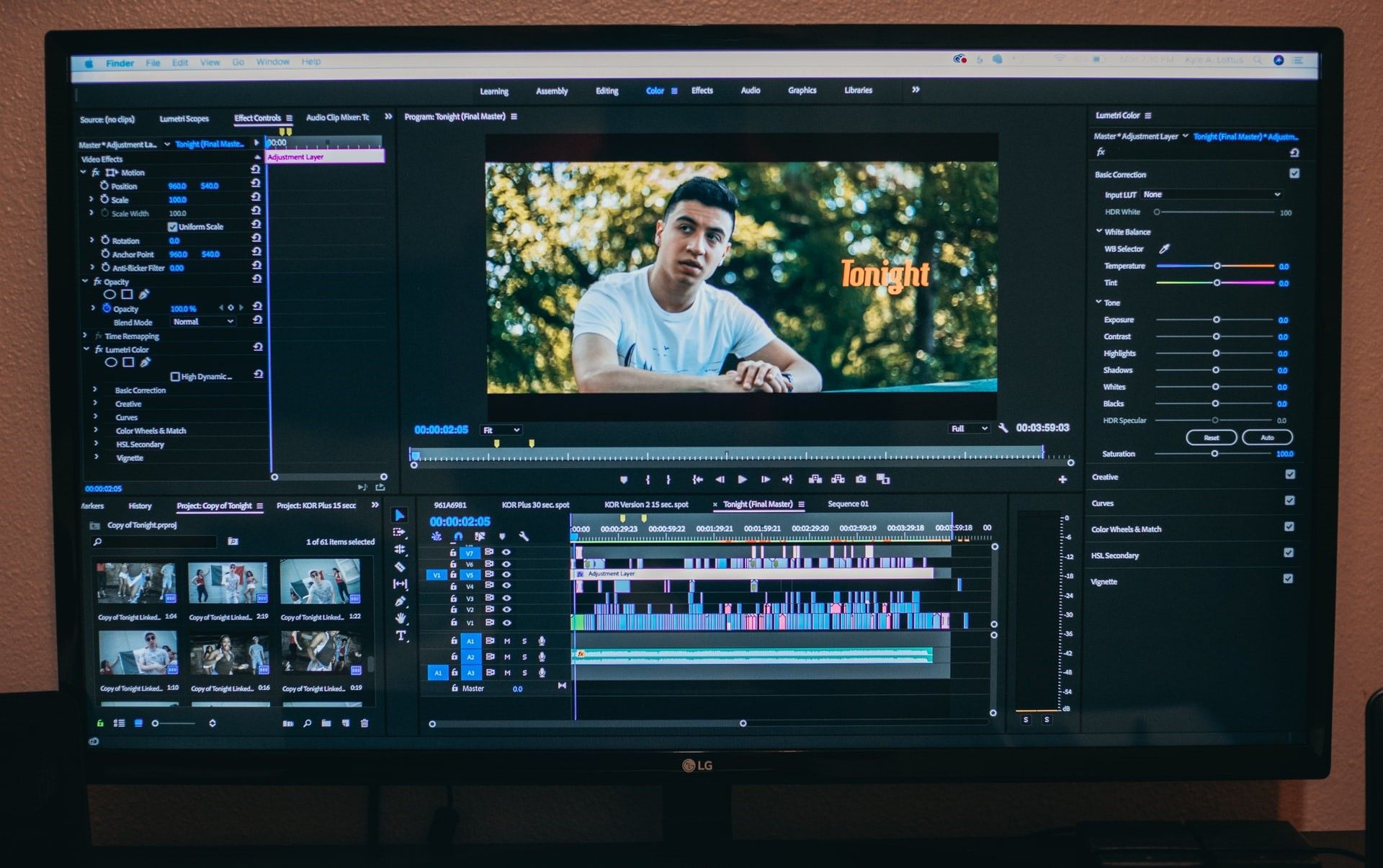Click the Lift button

click(x=815, y=479)
